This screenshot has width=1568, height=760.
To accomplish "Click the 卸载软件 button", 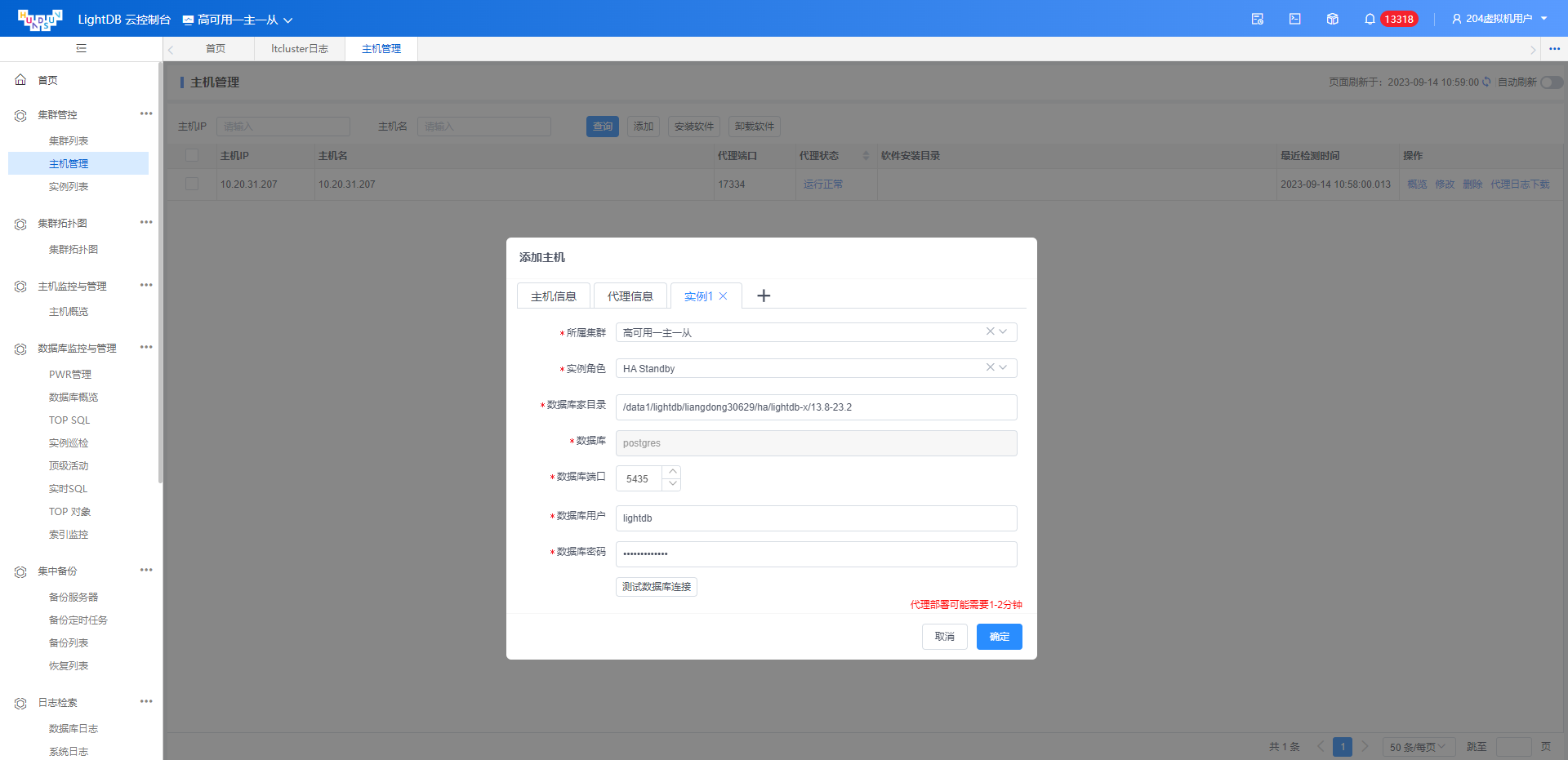I will [x=755, y=127].
